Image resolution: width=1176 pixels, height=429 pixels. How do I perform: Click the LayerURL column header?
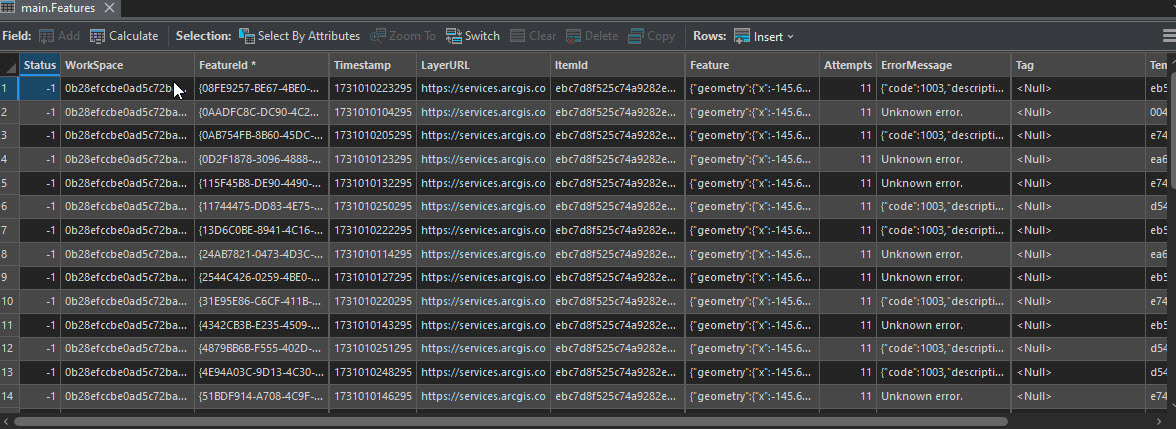[x=484, y=65]
